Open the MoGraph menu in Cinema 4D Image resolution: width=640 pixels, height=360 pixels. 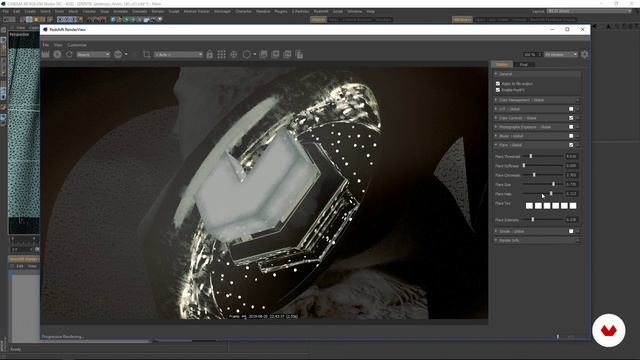coord(222,11)
